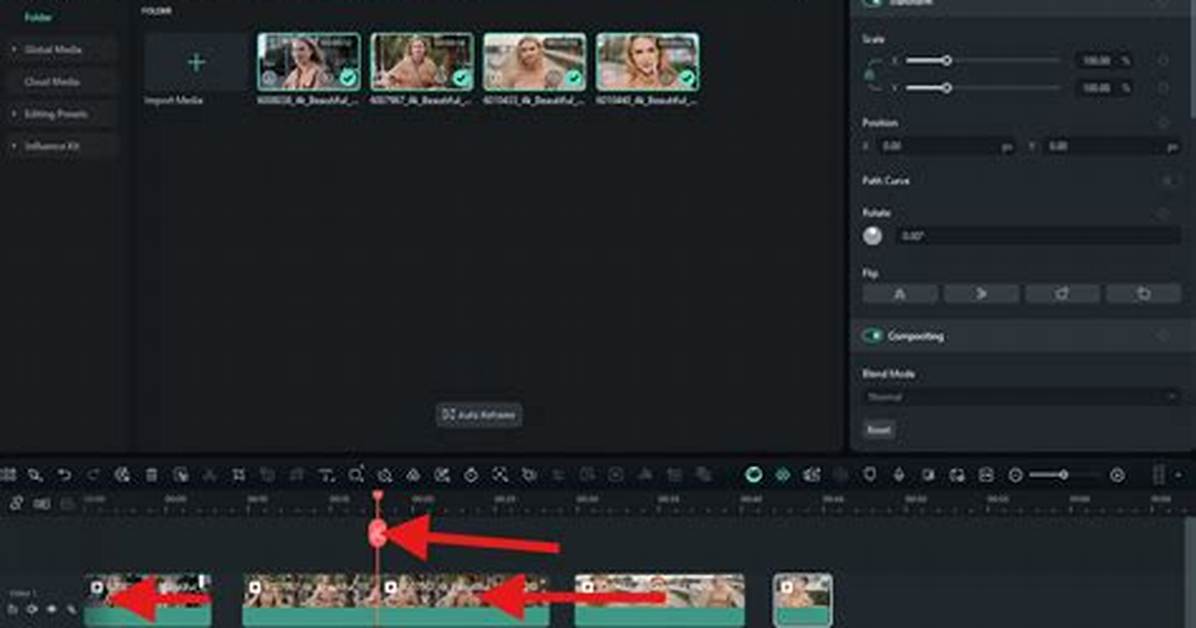Rotate clip counterclockwise button
1196x628 pixels.
tap(1143, 294)
